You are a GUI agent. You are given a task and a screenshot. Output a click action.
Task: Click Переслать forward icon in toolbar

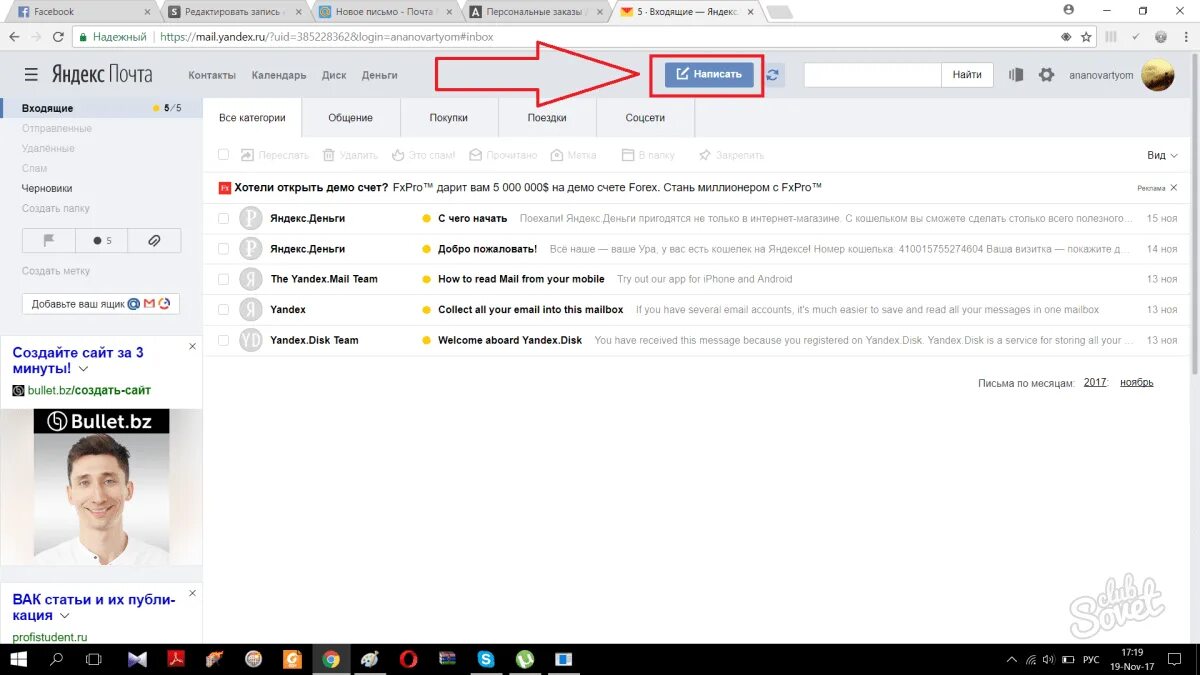pos(248,155)
